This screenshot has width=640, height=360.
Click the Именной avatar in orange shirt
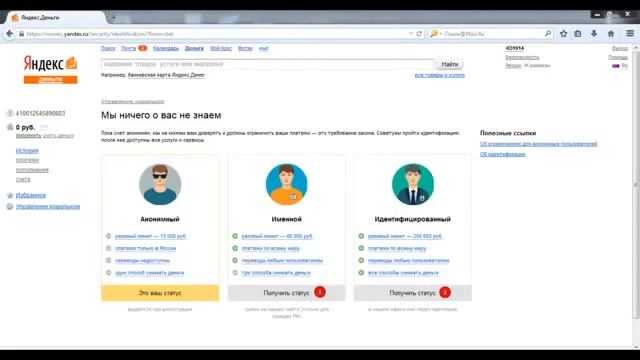pyautogui.click(x=287, y=184)
